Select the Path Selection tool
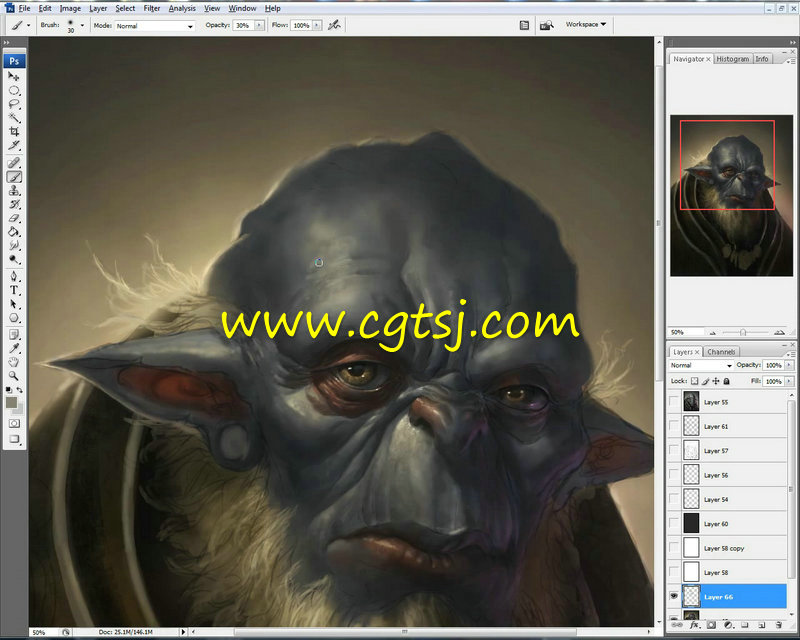Viewport: 800px width, 640px height. [x=14, y=304]
